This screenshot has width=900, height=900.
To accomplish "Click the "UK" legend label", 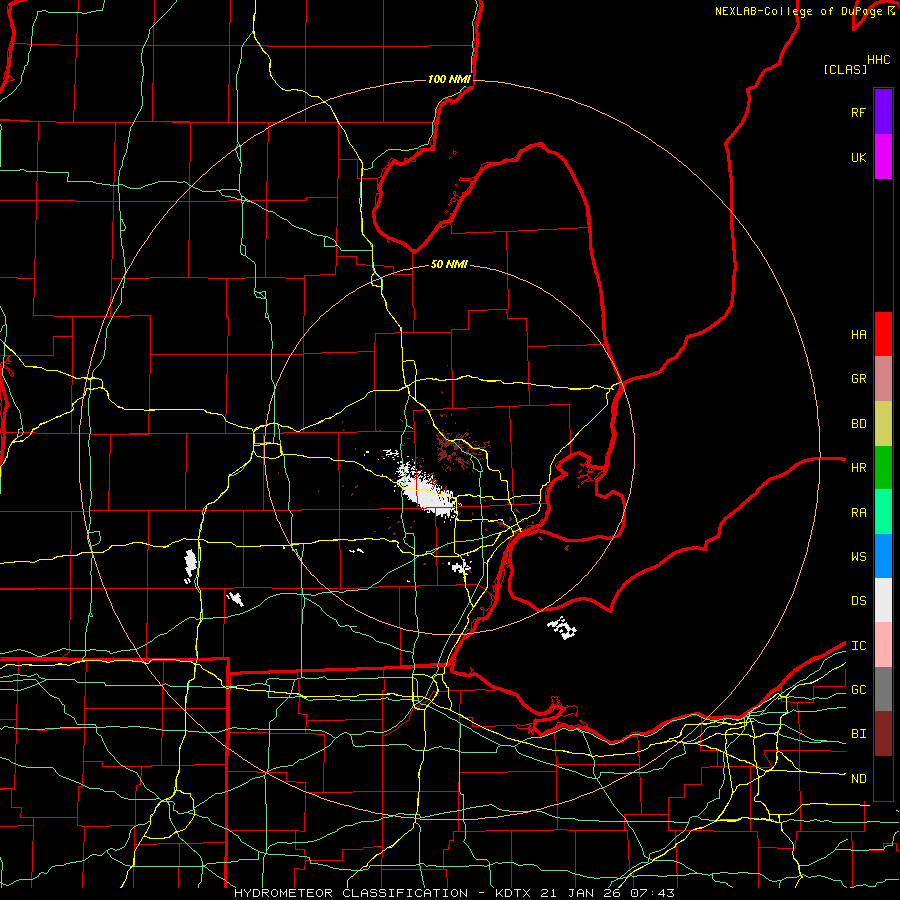I will click(x=859, y=157).
